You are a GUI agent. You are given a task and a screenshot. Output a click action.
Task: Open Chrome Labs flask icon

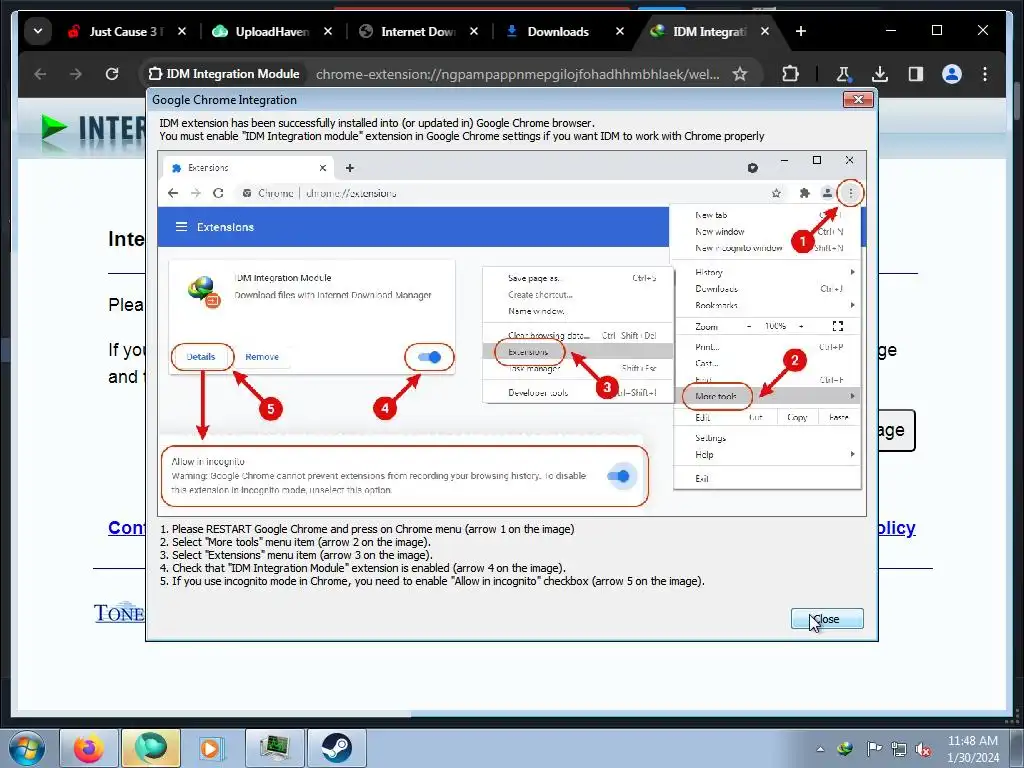pos(844,74)
